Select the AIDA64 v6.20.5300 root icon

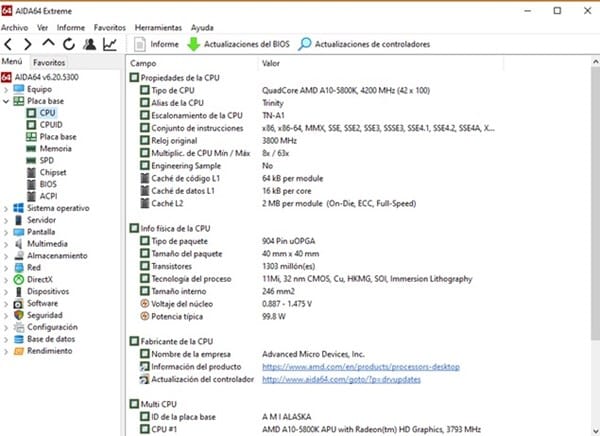[x=6, y=77]
